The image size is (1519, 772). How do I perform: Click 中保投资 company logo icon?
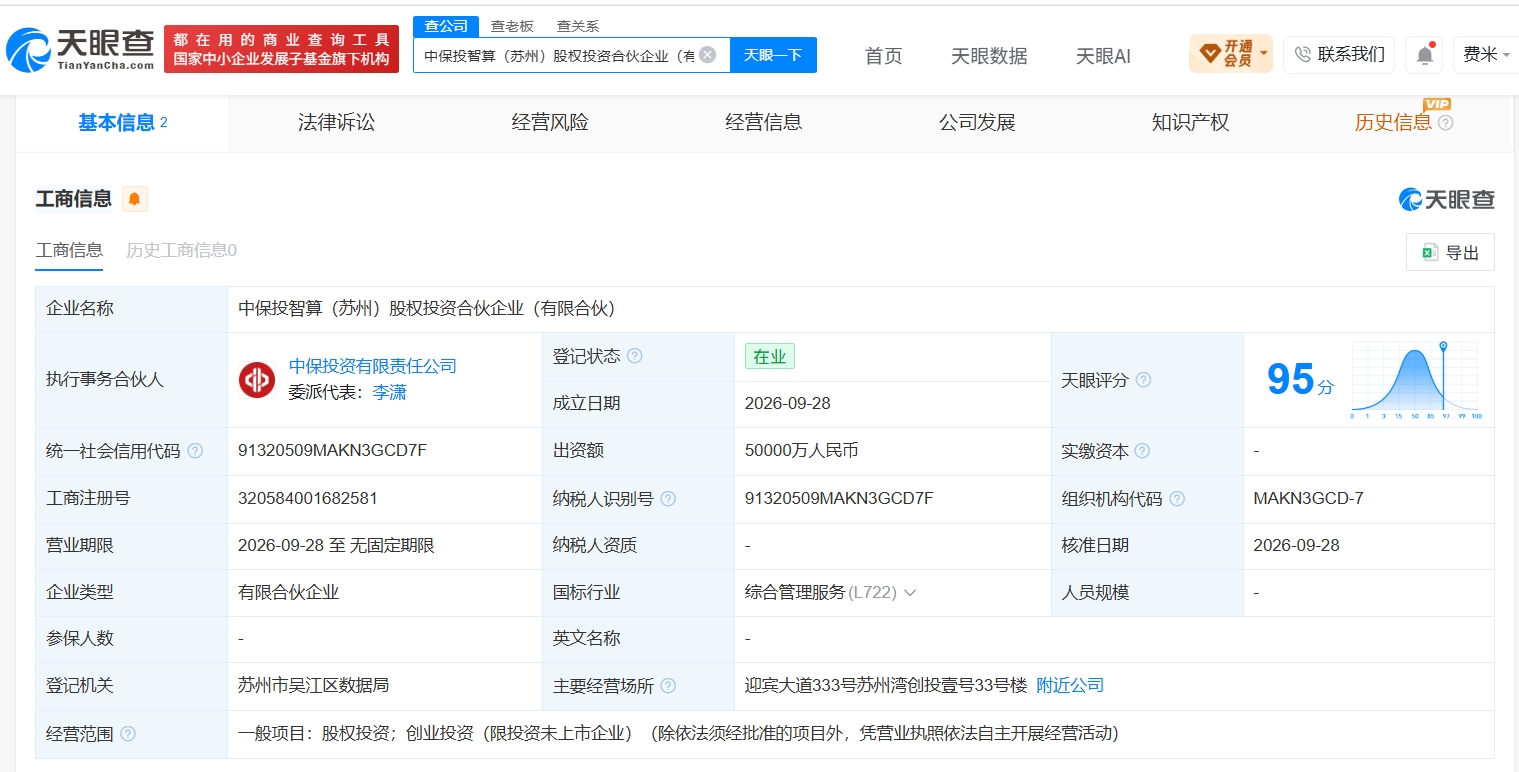(257, 380)
